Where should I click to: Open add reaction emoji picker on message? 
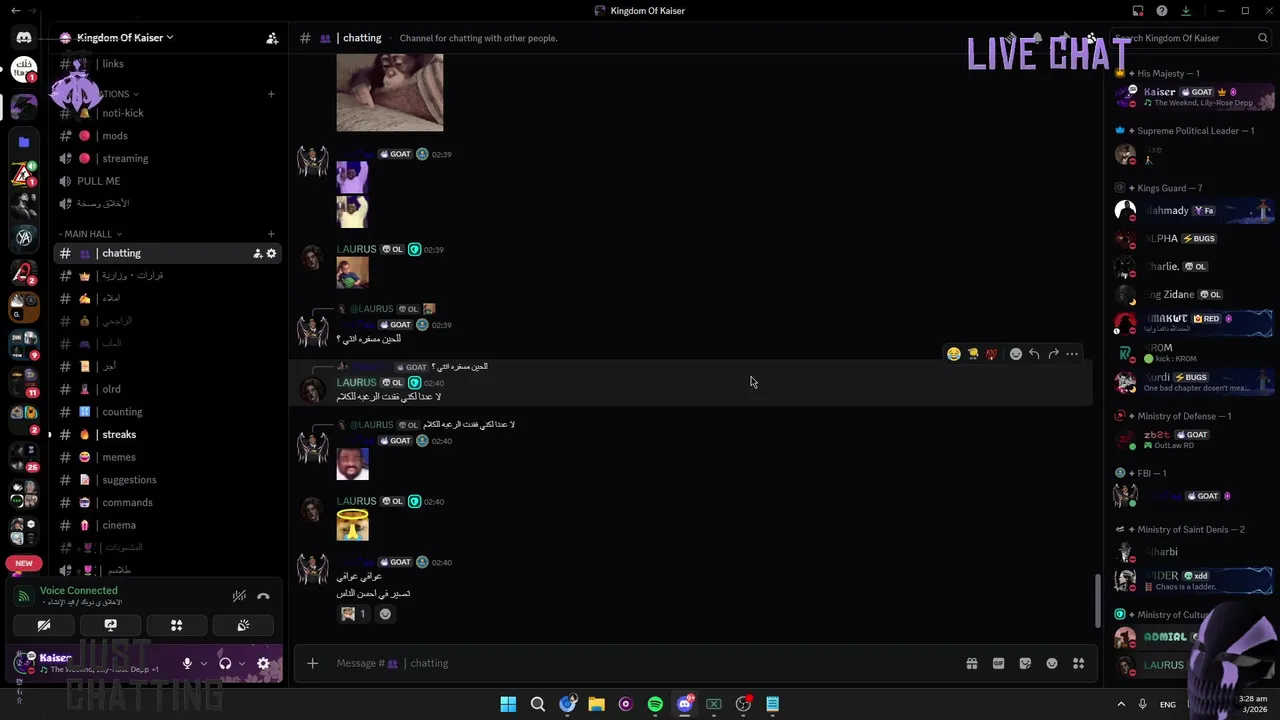(1016, 354)
